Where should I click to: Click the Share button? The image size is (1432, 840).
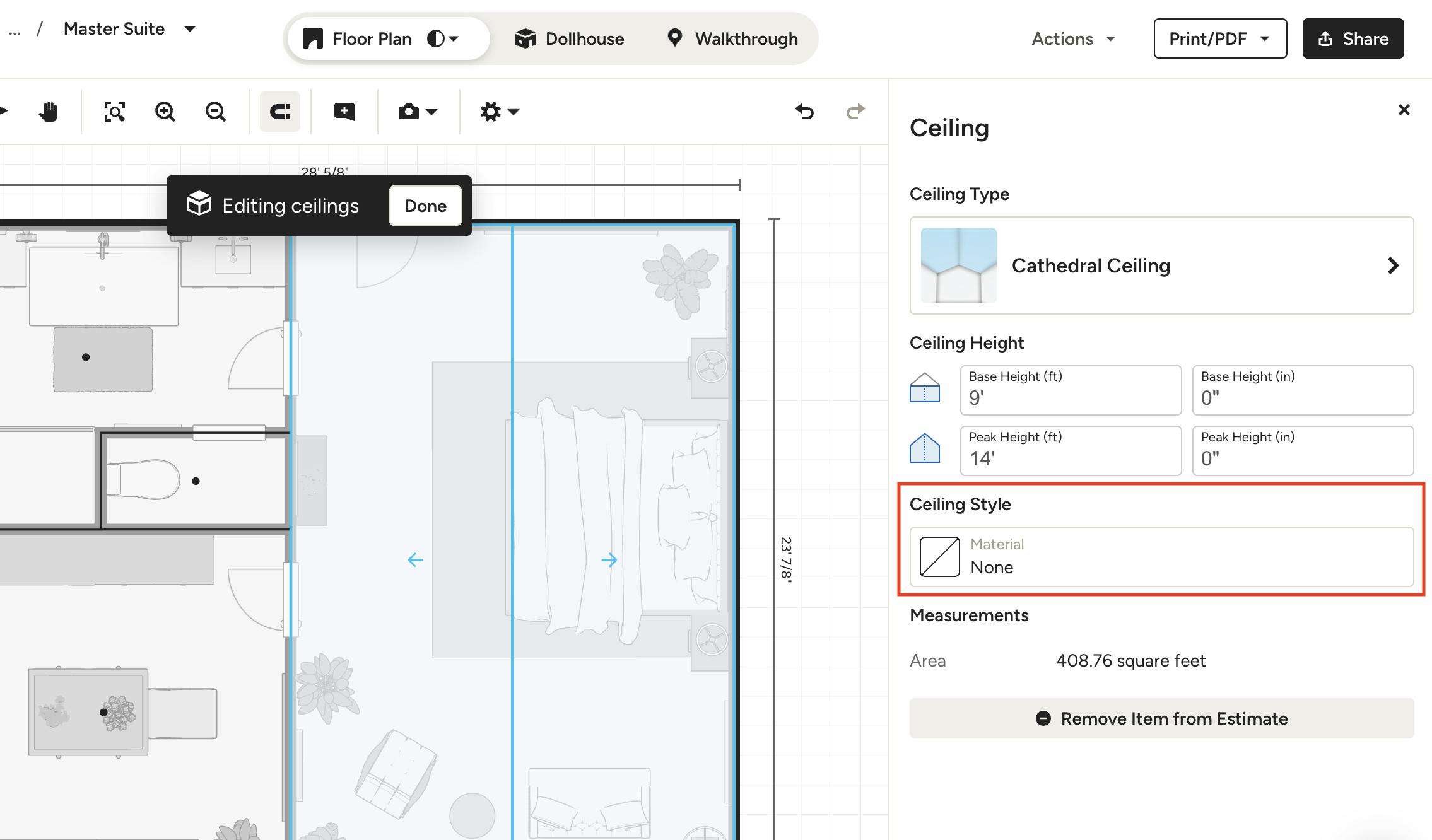(x=1353, y=38)
